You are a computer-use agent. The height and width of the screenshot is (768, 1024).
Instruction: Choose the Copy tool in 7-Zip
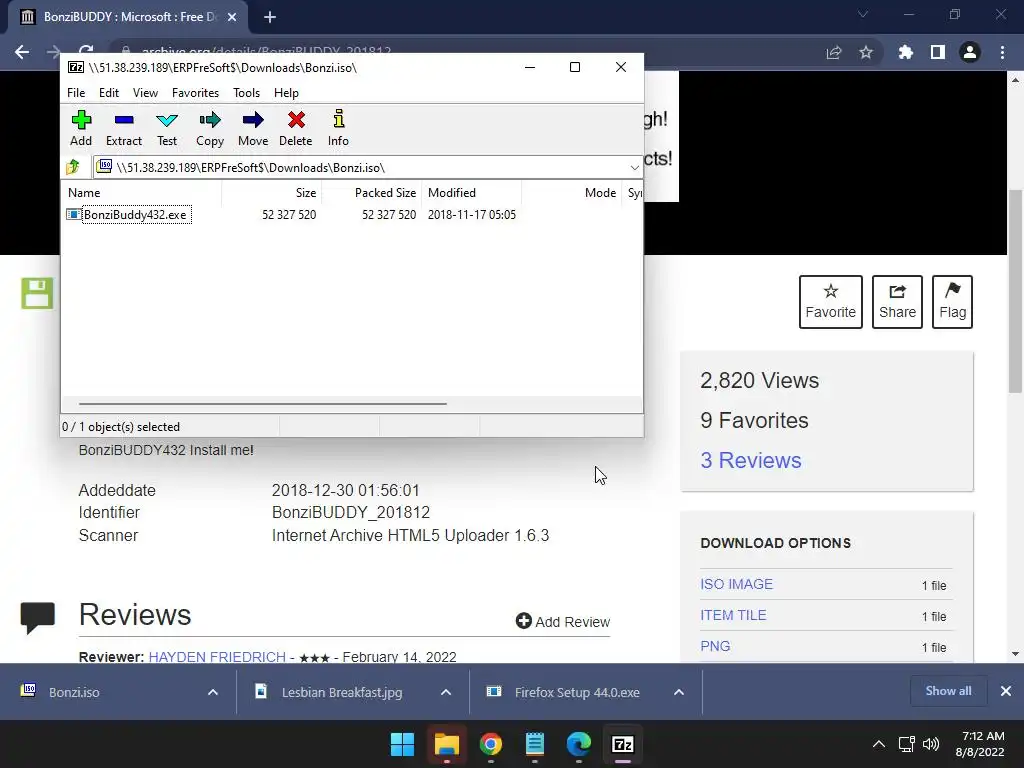point(210,129)
